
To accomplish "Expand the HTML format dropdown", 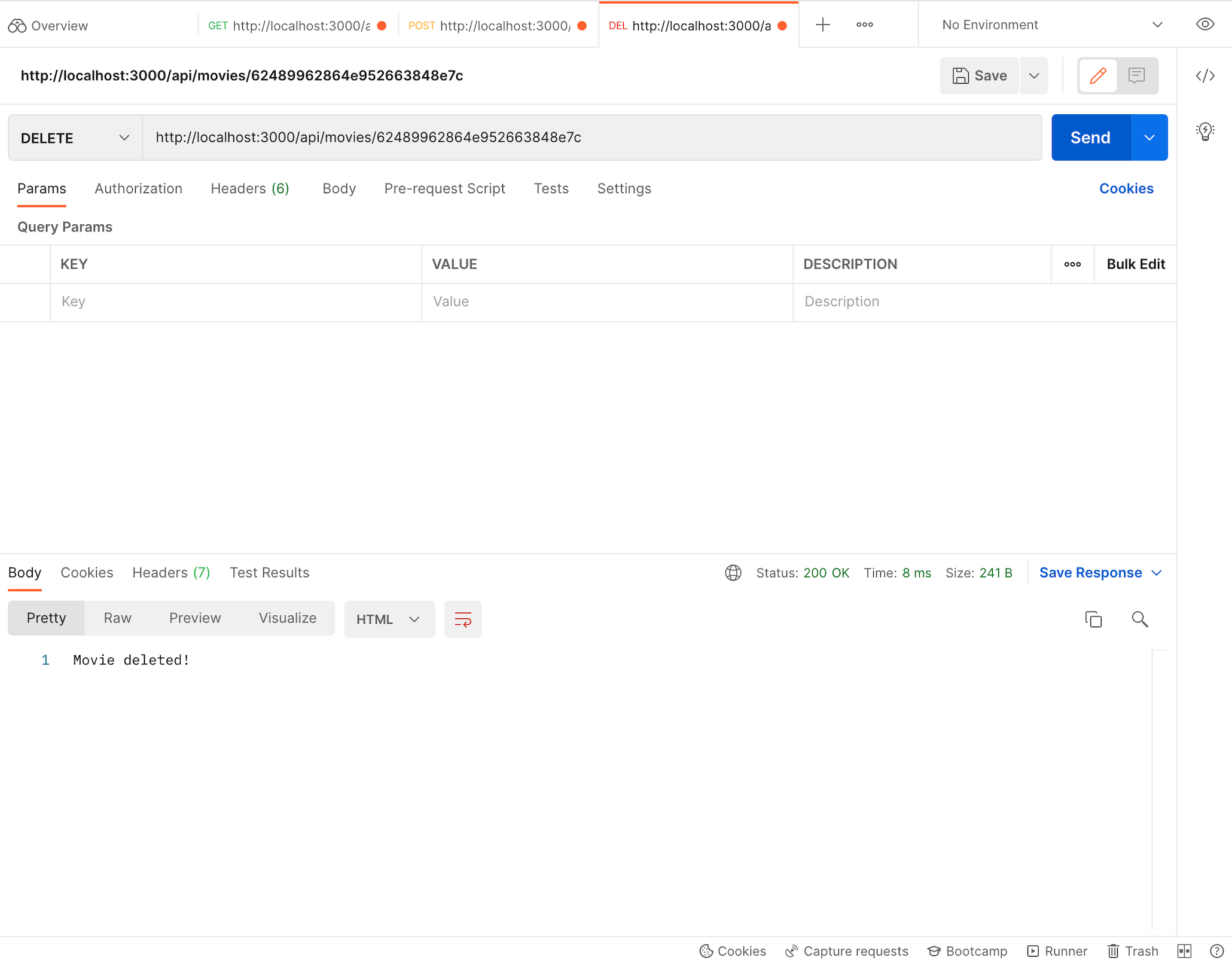I will tap(389, 619).
